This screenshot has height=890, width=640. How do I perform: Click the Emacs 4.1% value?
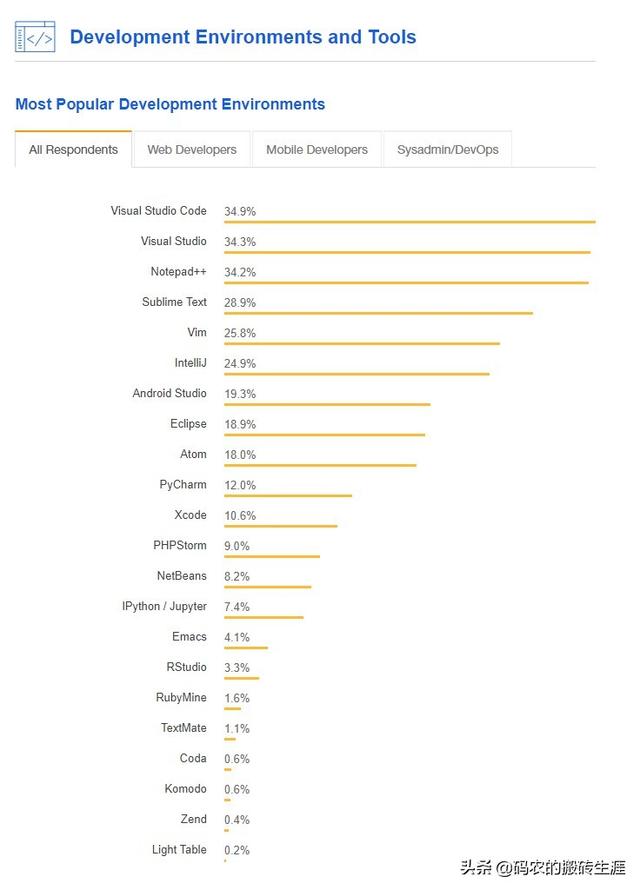tap(237, 638)
